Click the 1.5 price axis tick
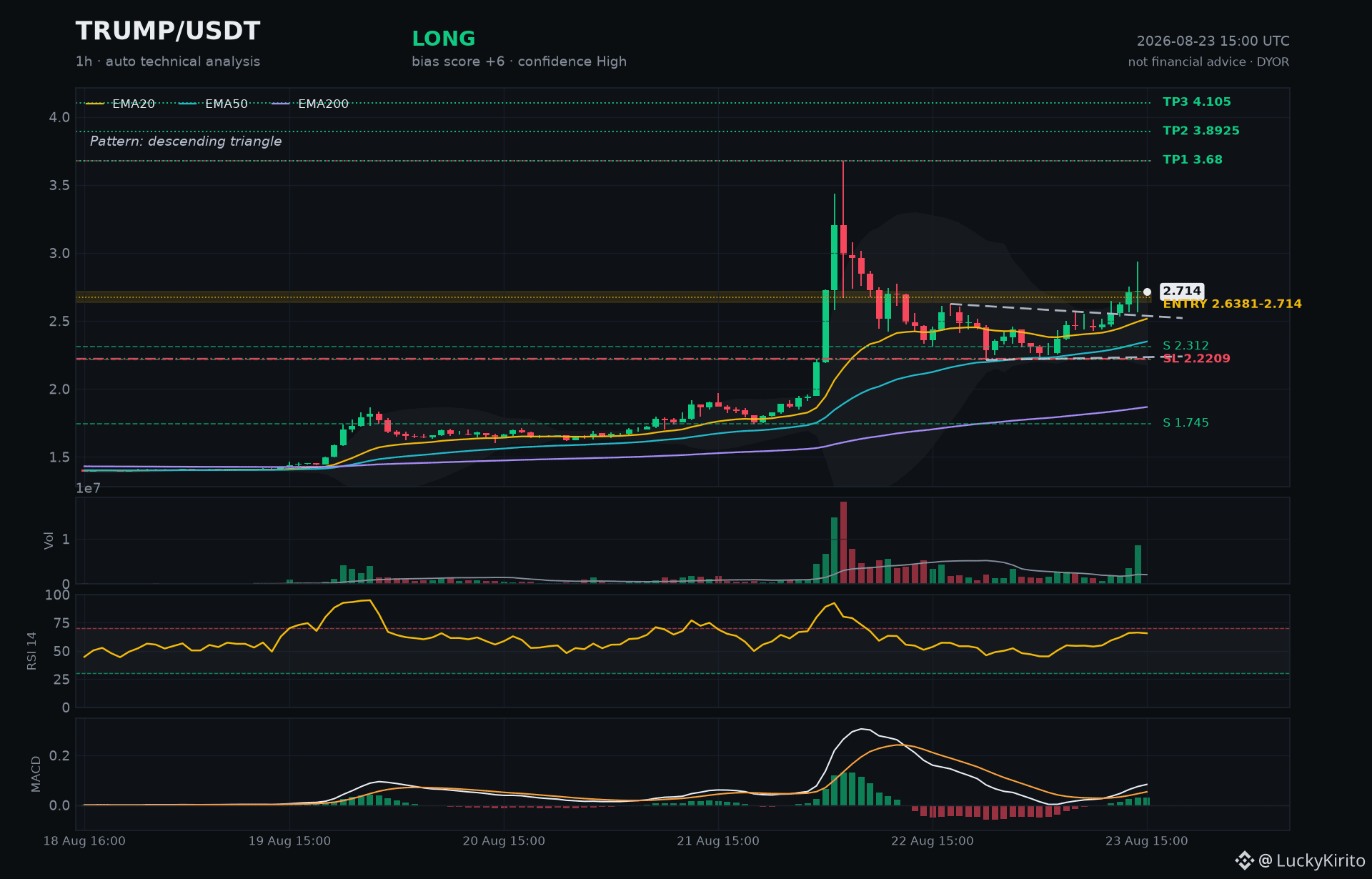This screenshot has width=1372, height=879. pyautogui.click(x=59, y=457)
